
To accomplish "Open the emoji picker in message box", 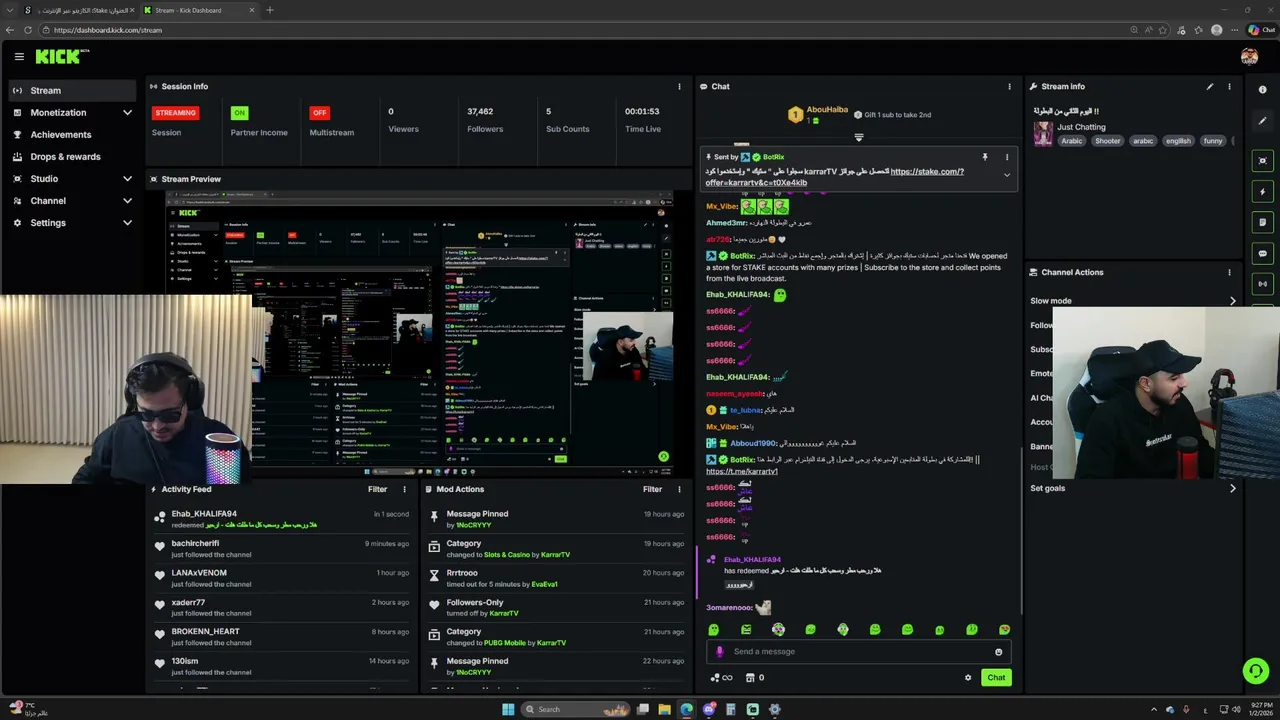I will click(998, 652).
